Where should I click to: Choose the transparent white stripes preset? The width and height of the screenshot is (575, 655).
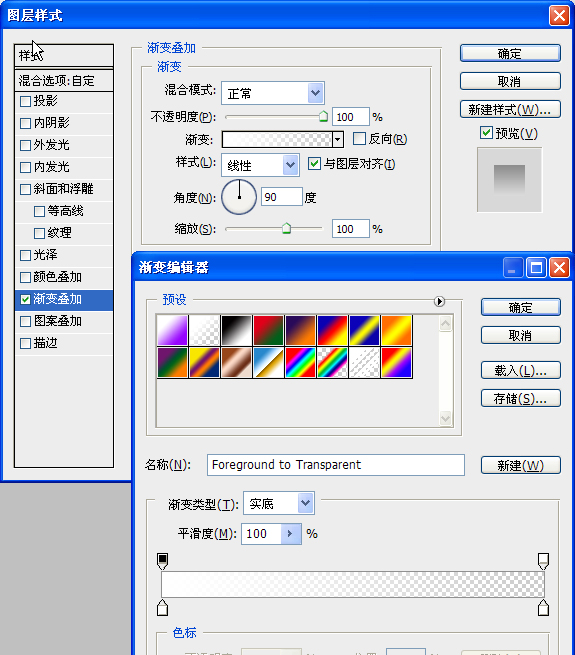click(x=364, y=363)
